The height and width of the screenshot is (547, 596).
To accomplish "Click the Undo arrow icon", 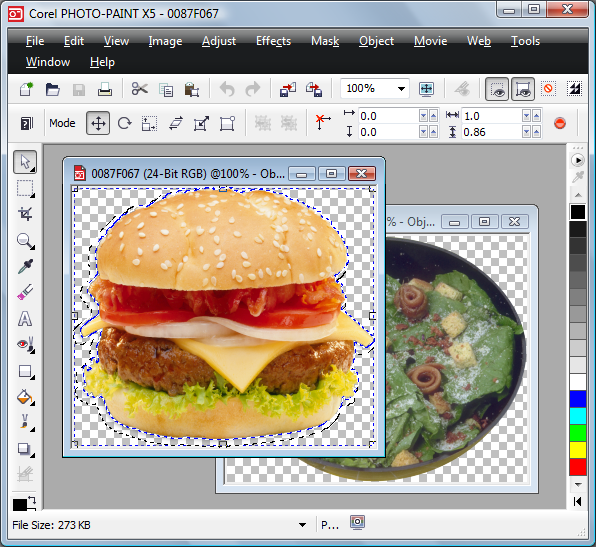I will [x=227, y=90].
